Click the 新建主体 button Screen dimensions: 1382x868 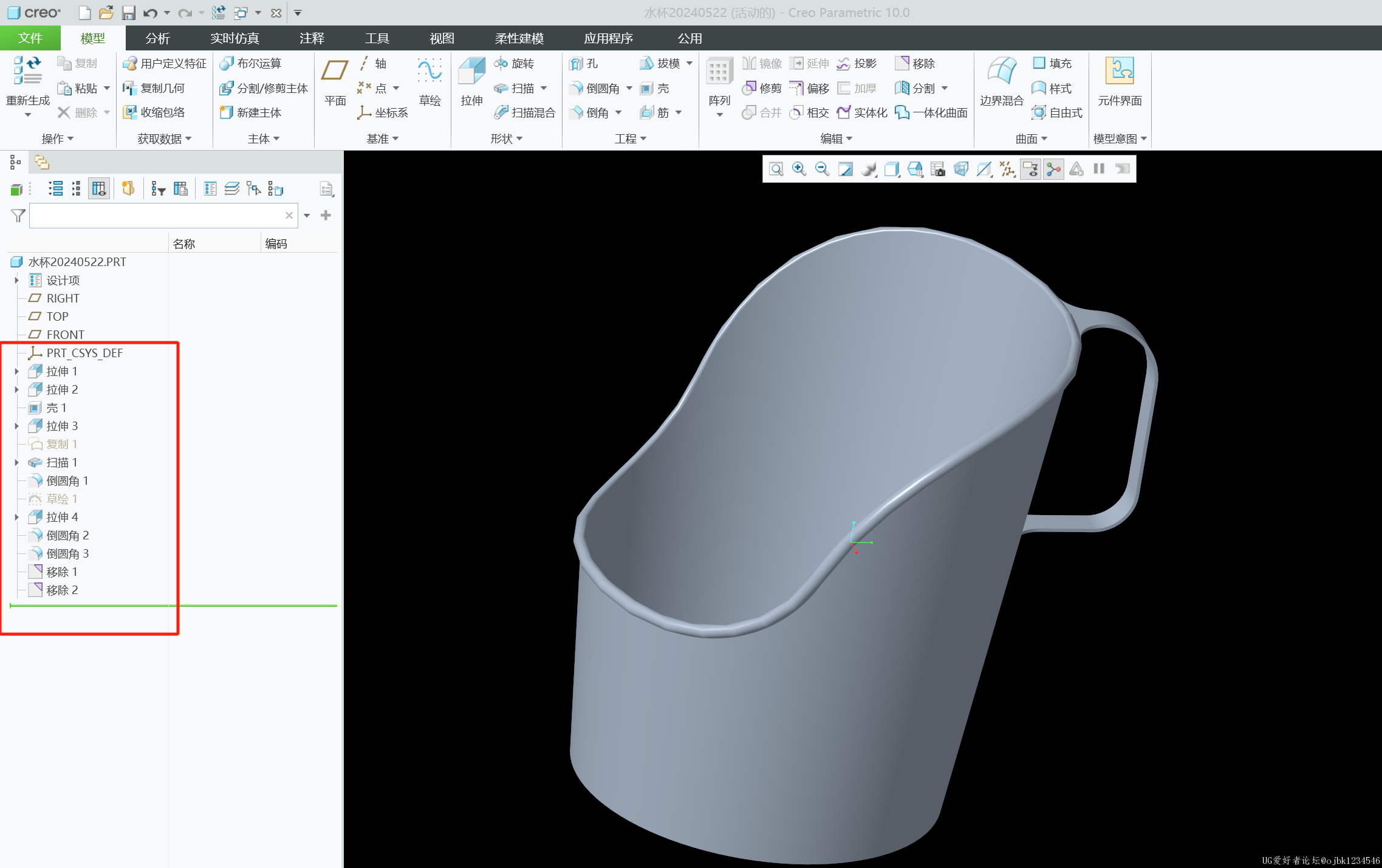coord(250,113)
